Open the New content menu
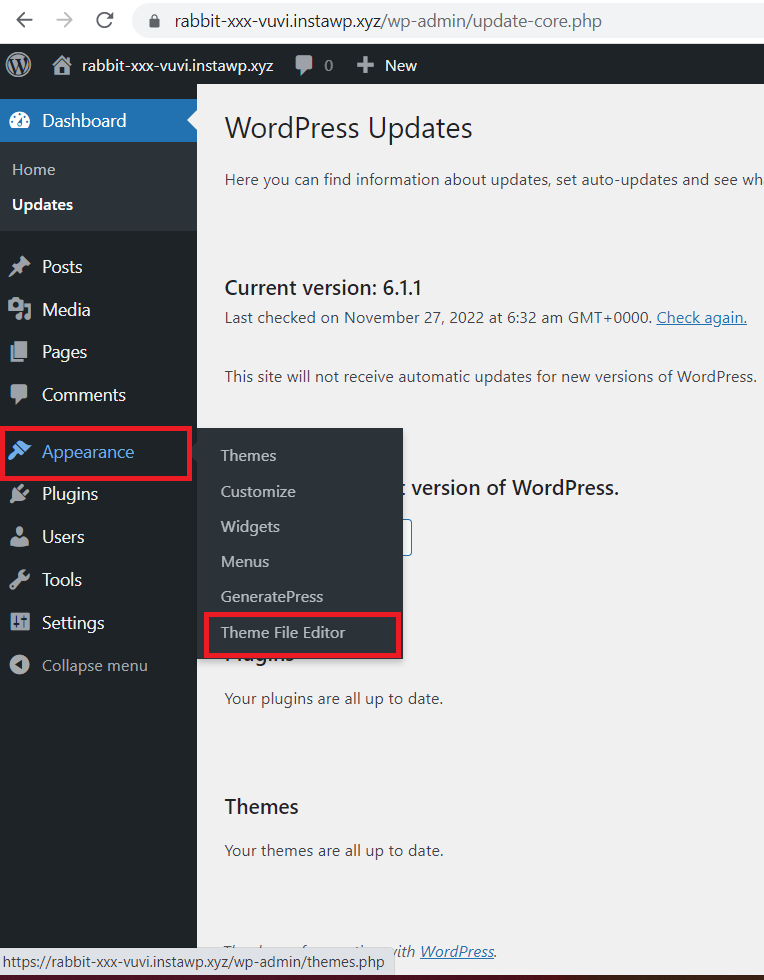The width and height of the screenshot is (764, 980). coord(401,66)
